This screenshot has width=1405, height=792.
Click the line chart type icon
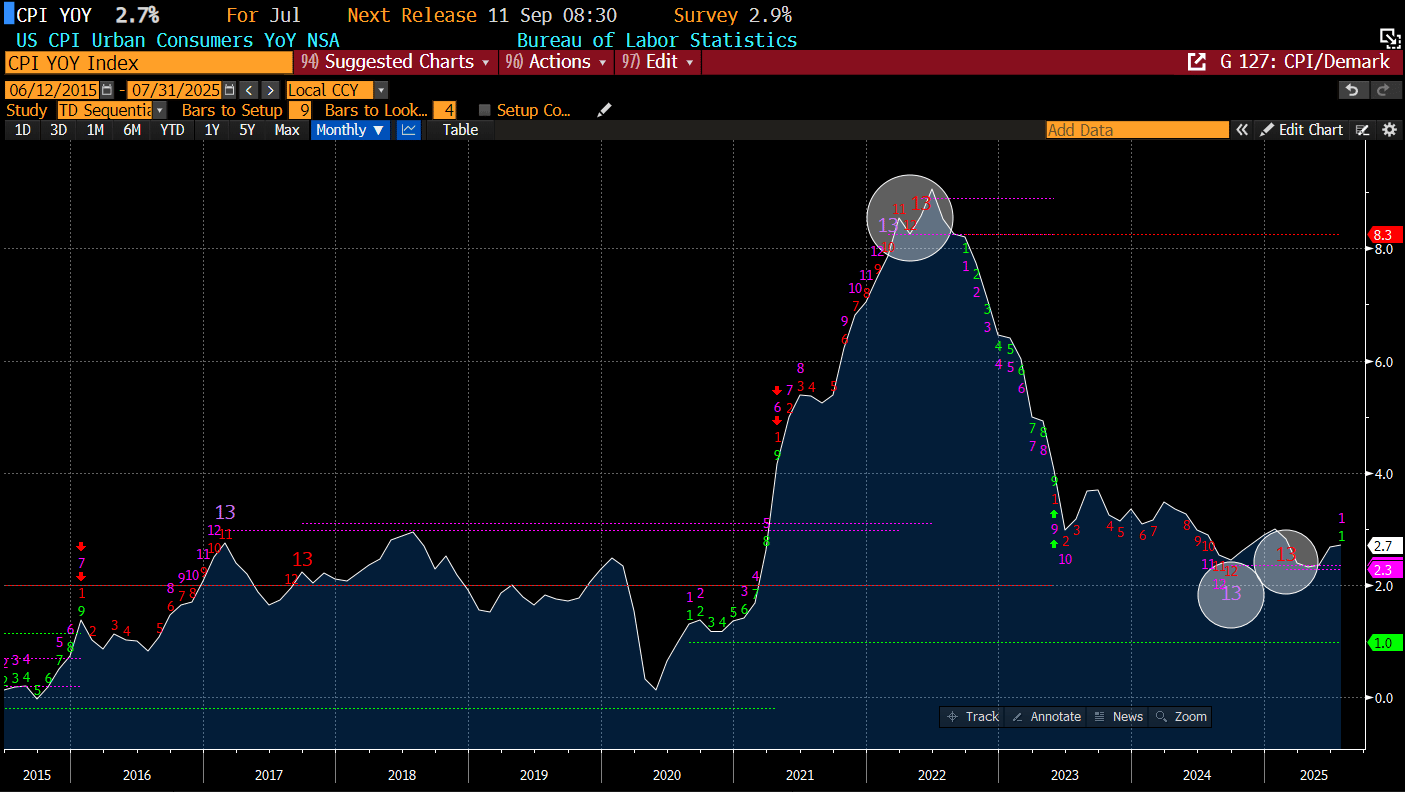pyautogui.click(x=408, y=130)
